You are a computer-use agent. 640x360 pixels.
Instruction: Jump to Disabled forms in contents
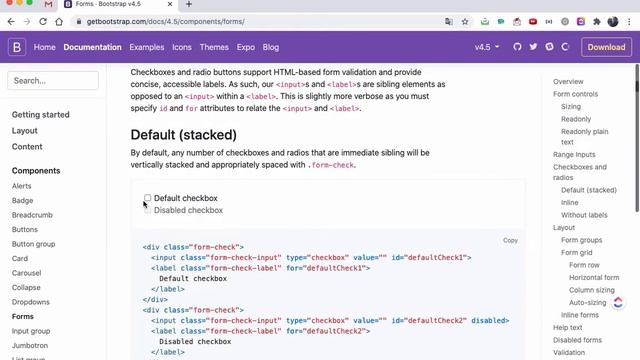tap(577, 340)
